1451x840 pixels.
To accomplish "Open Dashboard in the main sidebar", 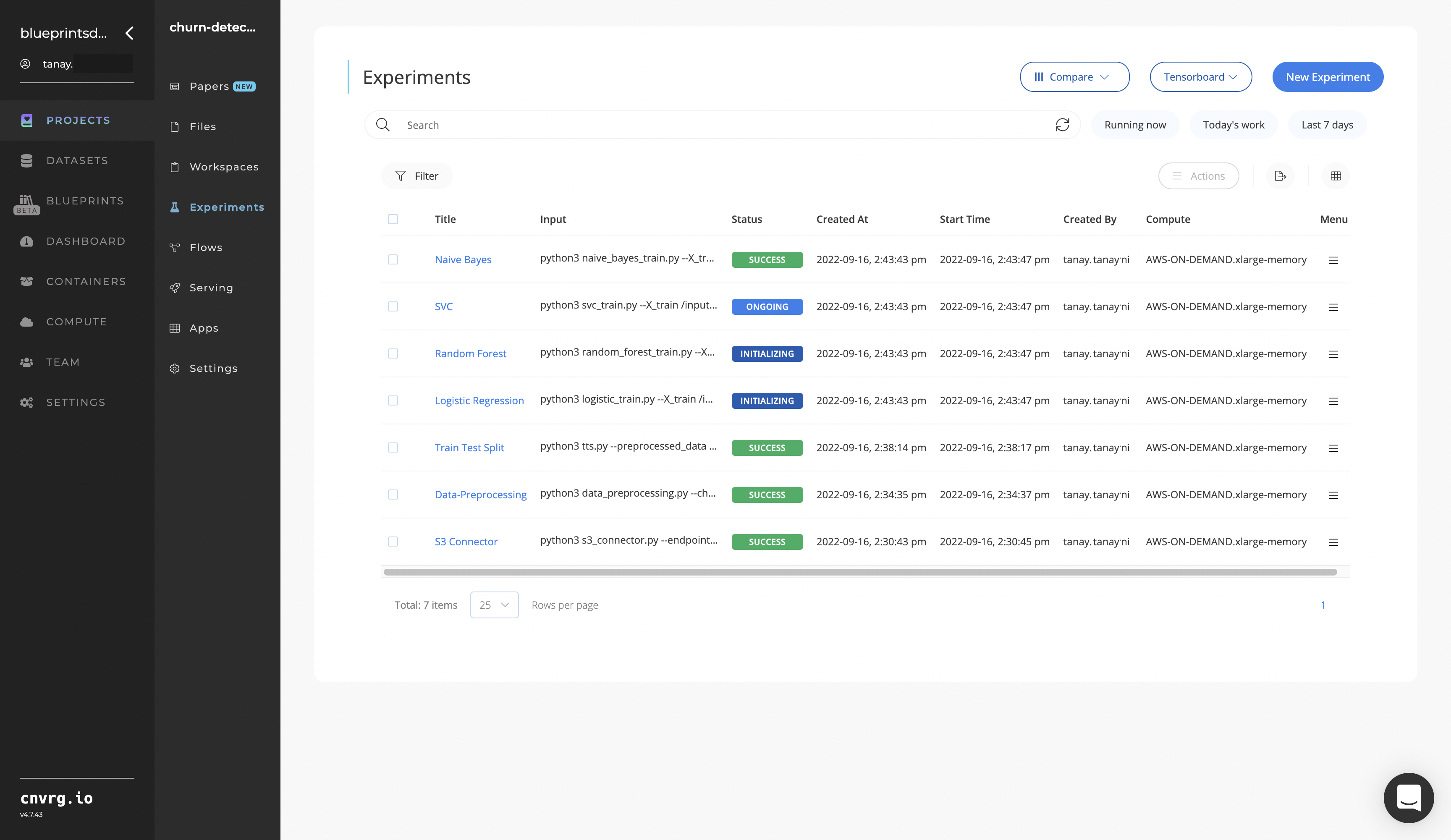I will 77,241.
